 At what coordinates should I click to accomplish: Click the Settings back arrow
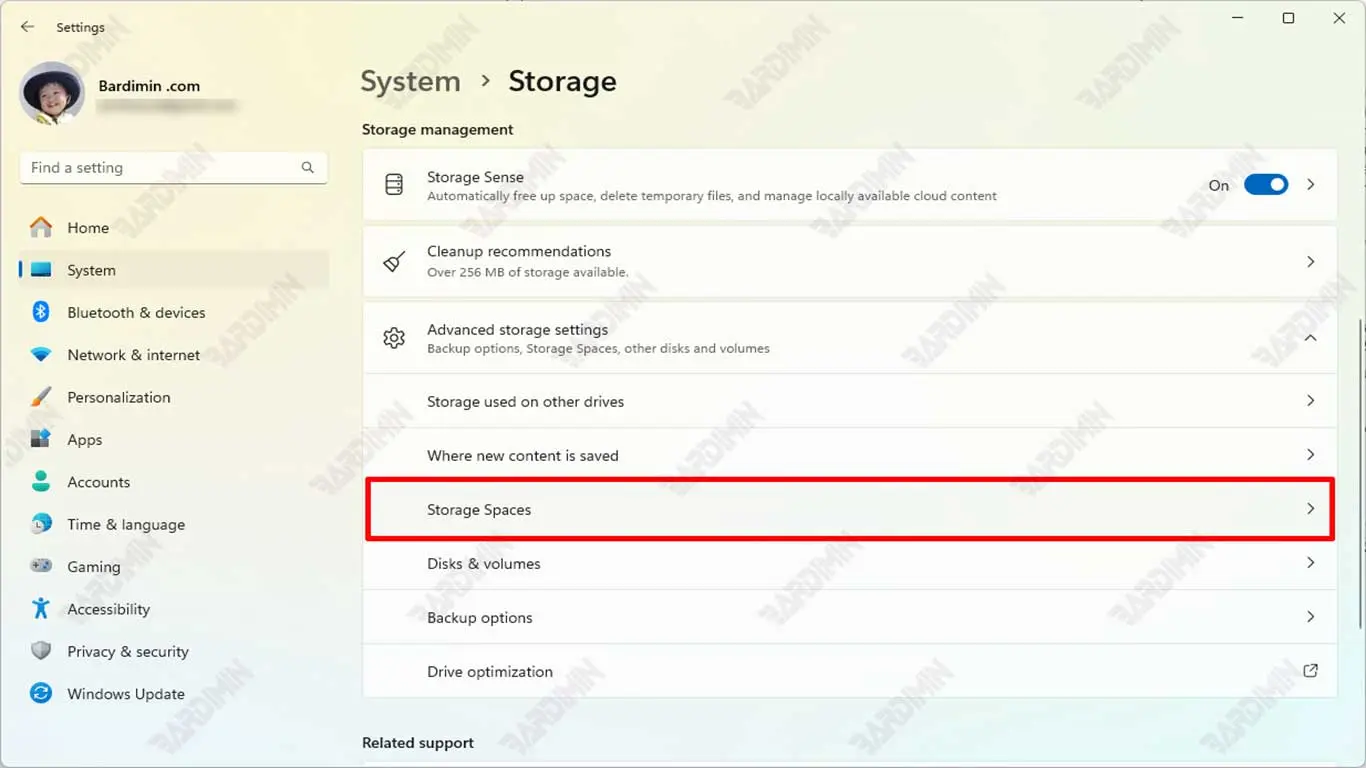27,27
